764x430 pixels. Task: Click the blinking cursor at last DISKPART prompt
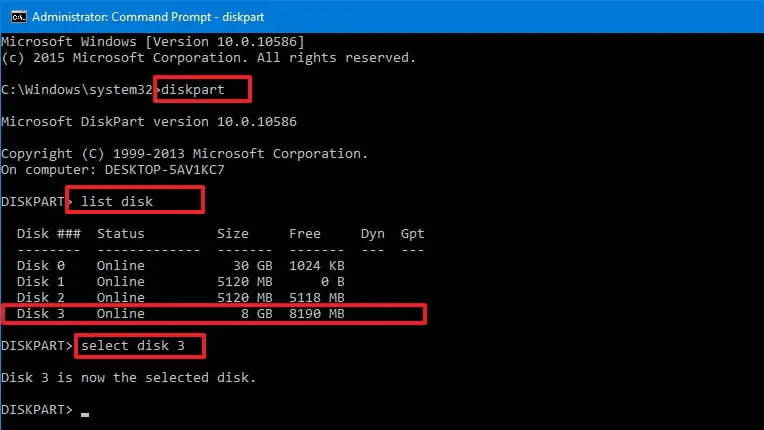tap(86, 411)
